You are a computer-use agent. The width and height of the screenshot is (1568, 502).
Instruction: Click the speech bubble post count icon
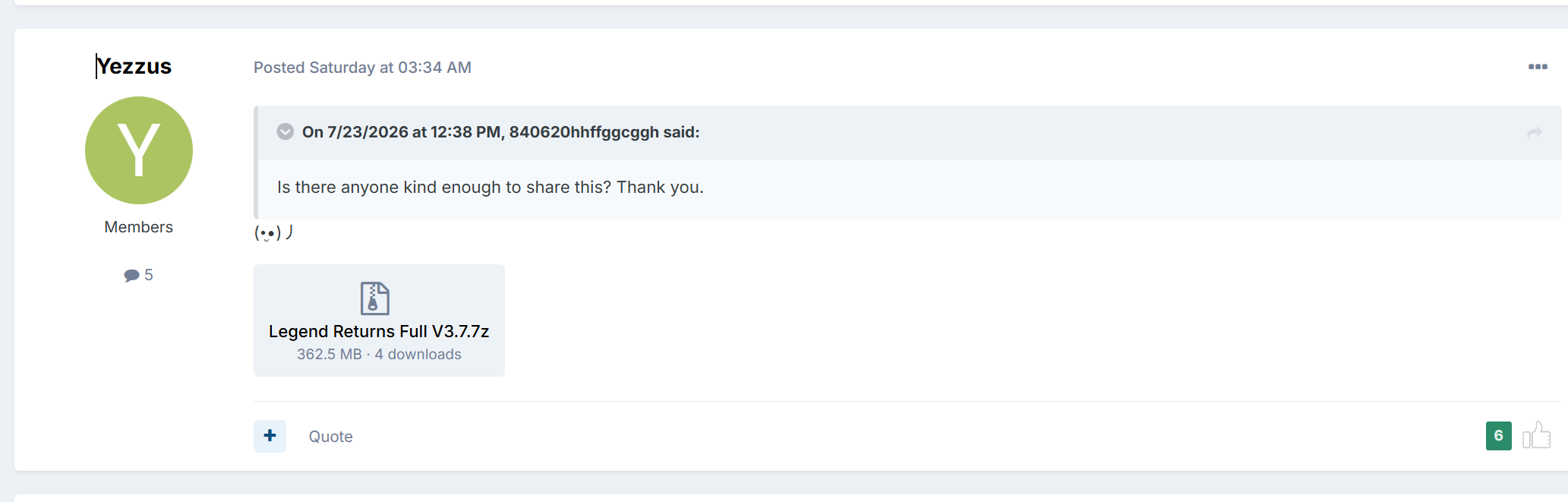click(131, 275)
